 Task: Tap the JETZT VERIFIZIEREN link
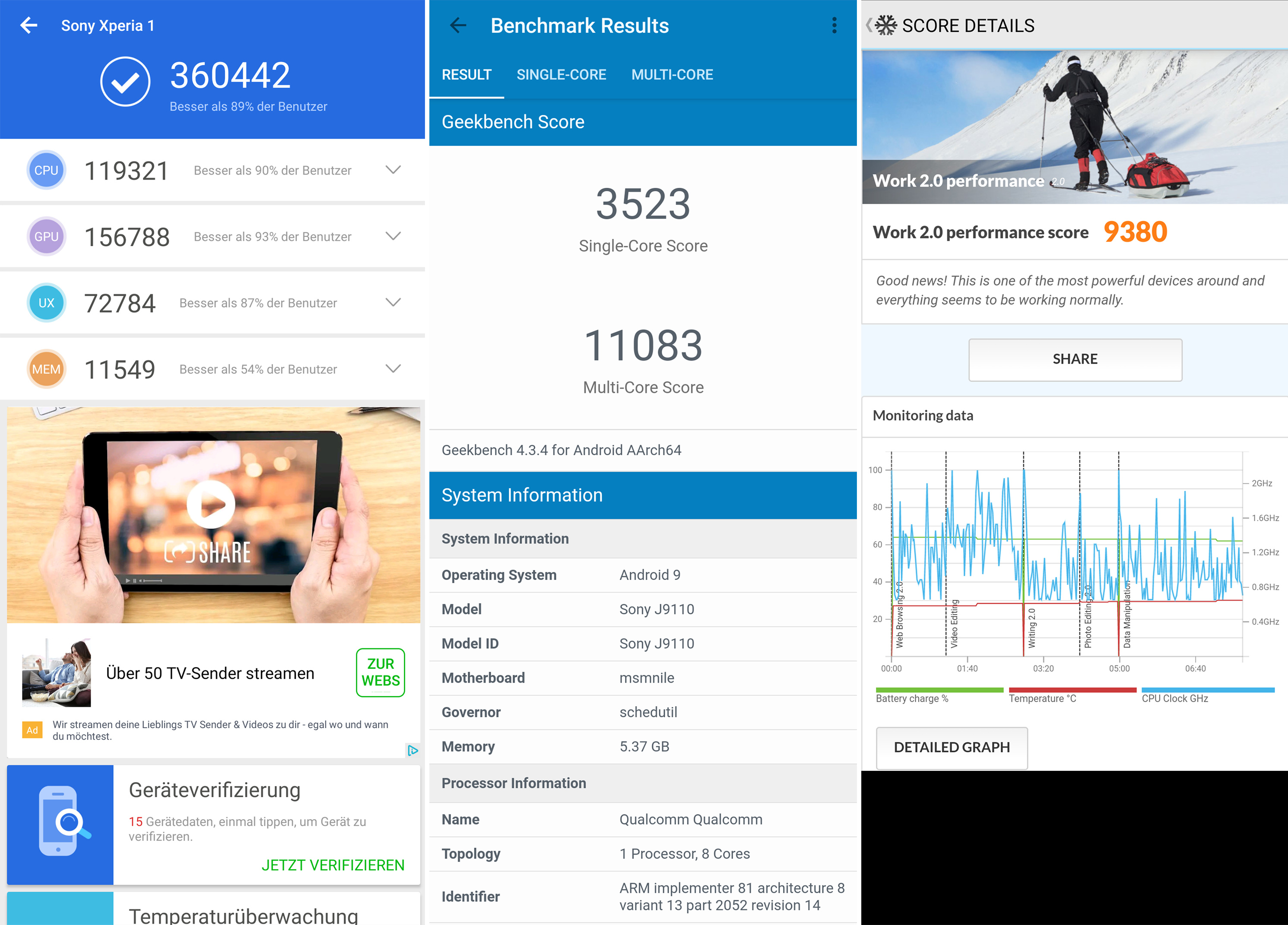click(333, 865)
